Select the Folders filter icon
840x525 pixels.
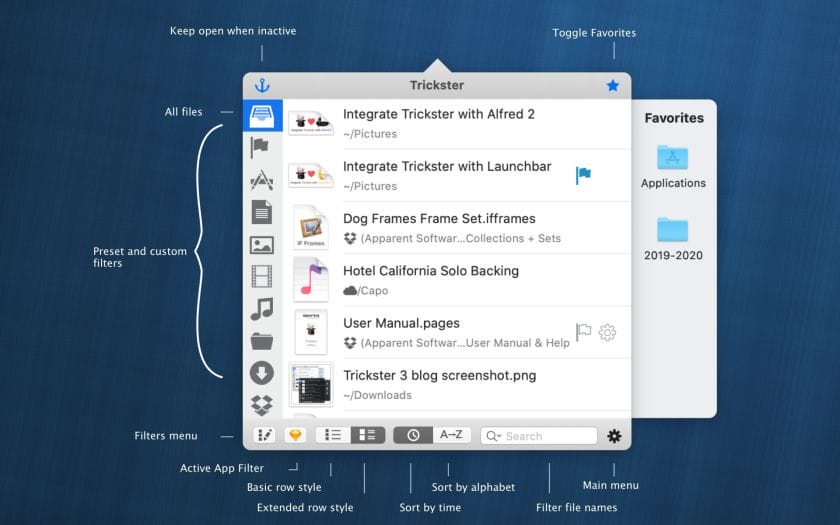pyautogui.click(x=261, y=341)
